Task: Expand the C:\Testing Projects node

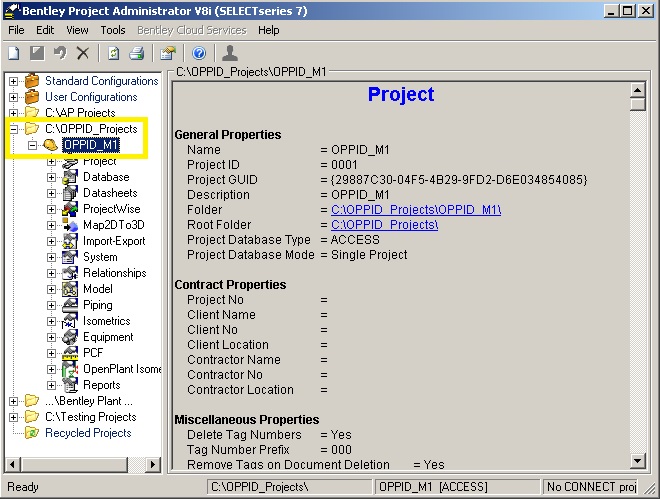Action: point(13,417)
